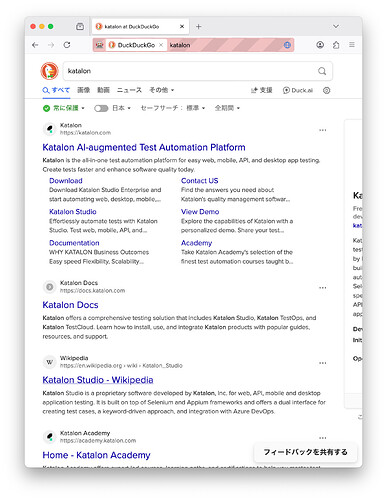Close the katalon at DuckDuckGo tab
This screenshot has width=386, height=500.
[x=182, y=26]
